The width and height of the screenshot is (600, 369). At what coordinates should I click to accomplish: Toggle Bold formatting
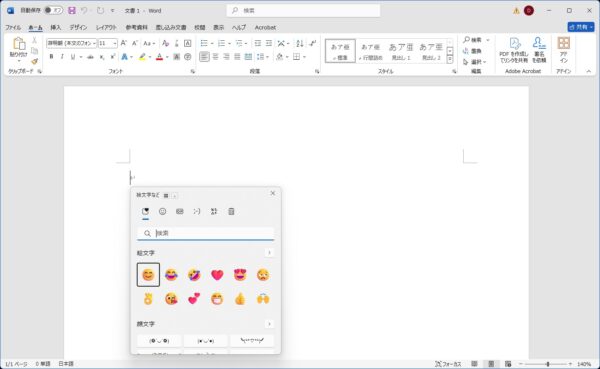[x=51, y=57]
